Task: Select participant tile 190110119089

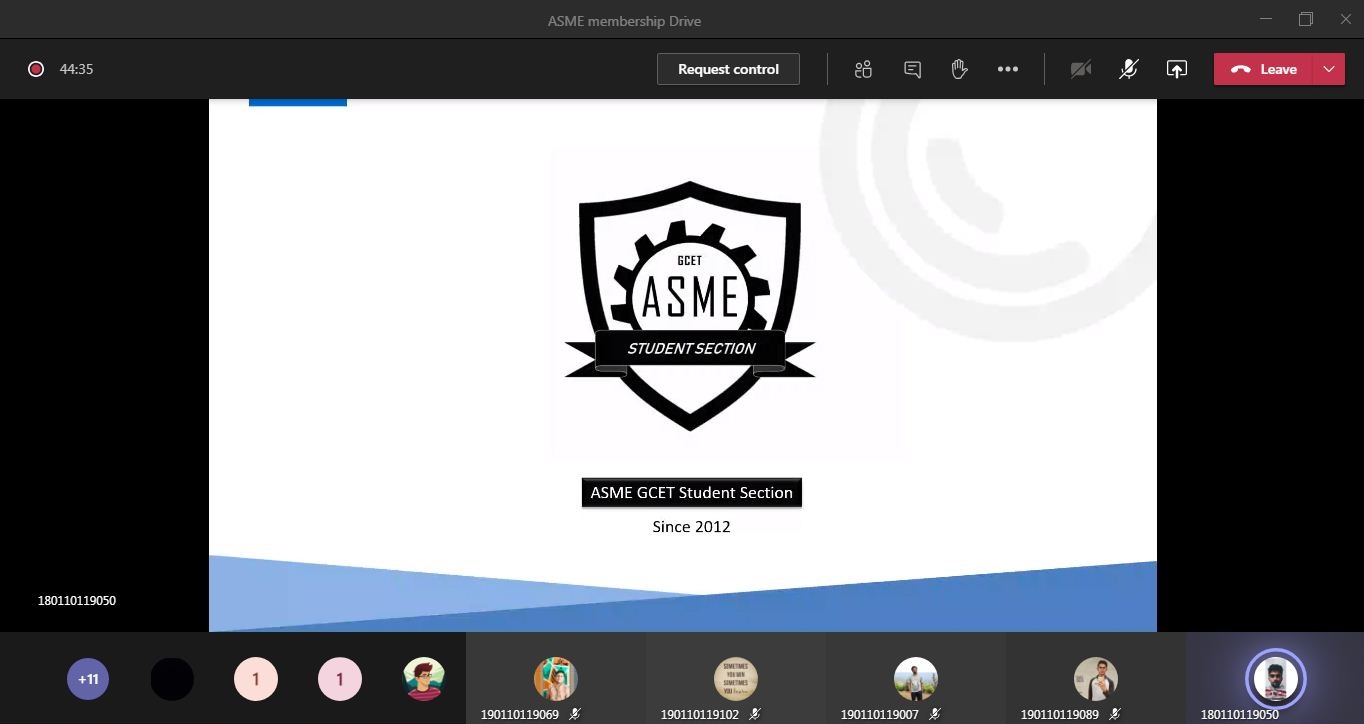Action: [x=1096, y=678]
